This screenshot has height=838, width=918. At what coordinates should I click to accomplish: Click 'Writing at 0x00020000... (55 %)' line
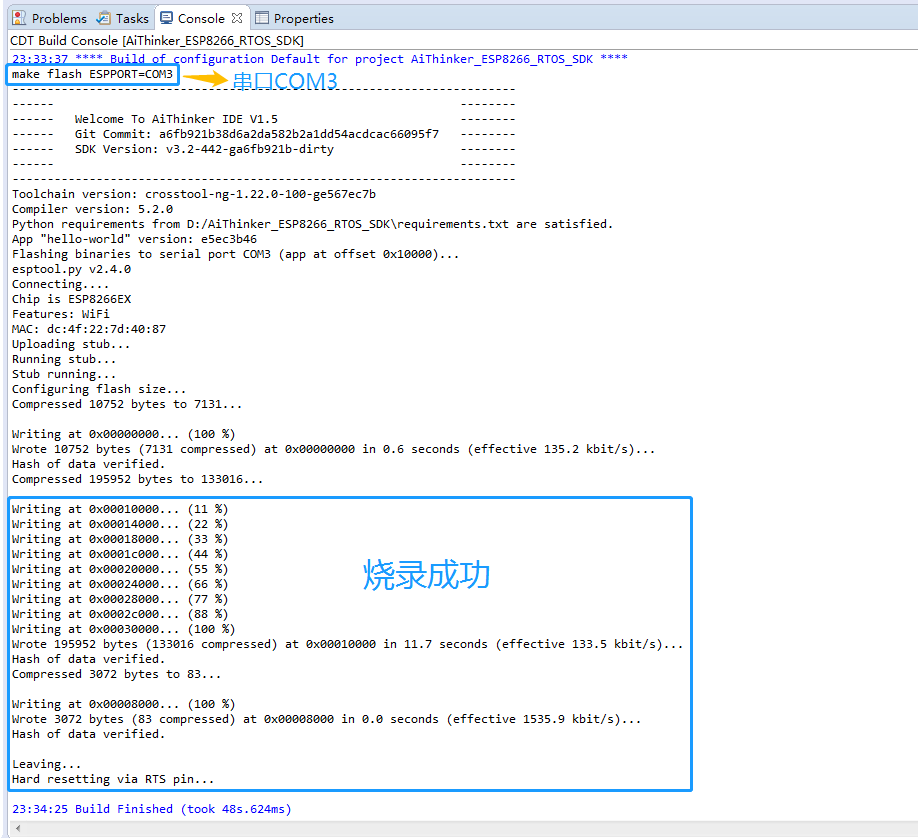(x=120, y=569)
